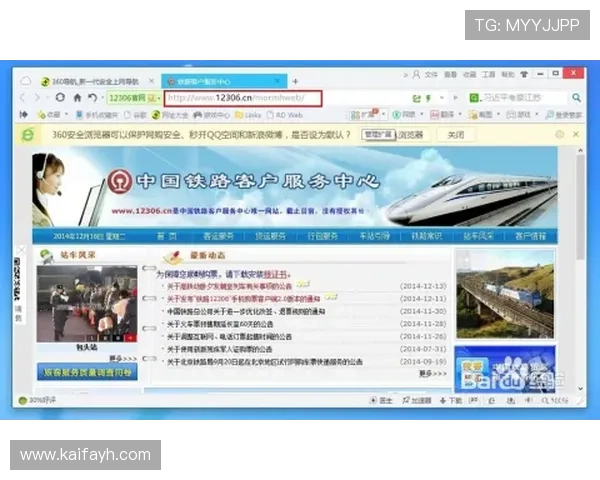Open the 扩展 extensions button

click(365, 114)
